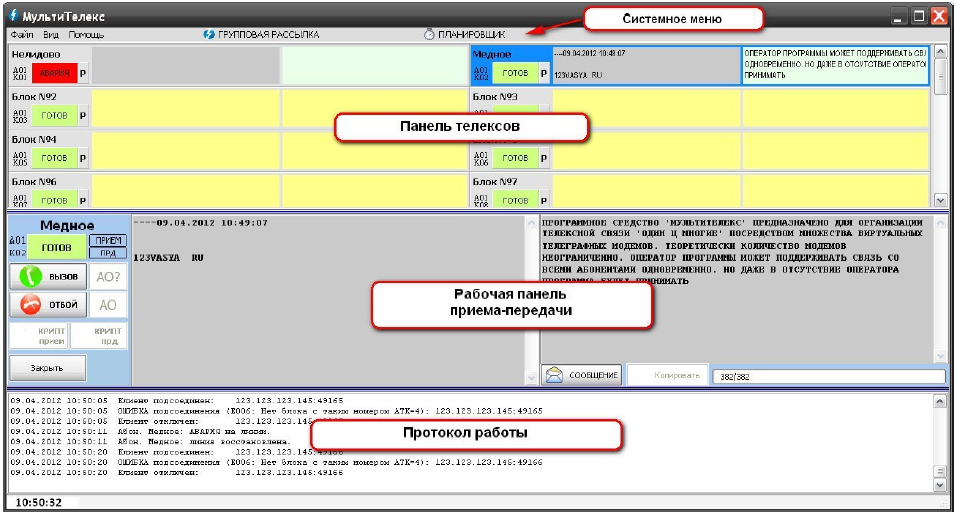958x515 pixels.
Task: Click ГОТОВ status with channel K06
Action: [515, 158]
